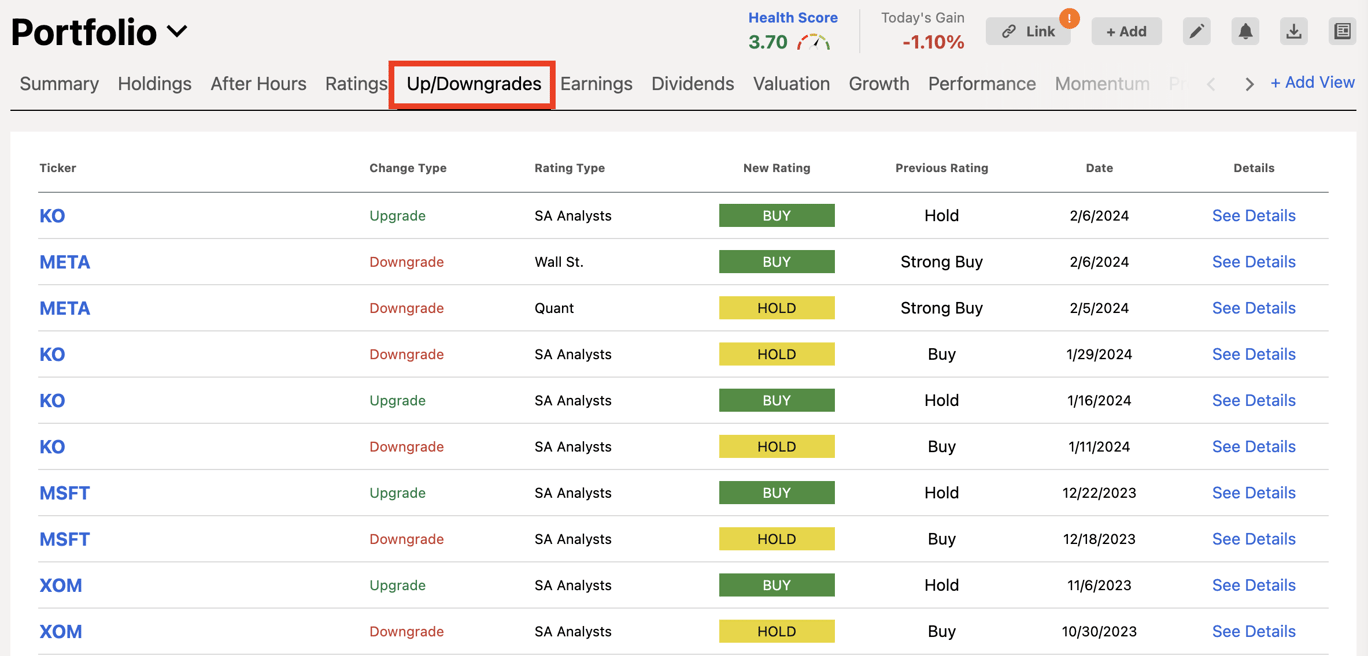Click the + Add View link

pos(1312,82)
